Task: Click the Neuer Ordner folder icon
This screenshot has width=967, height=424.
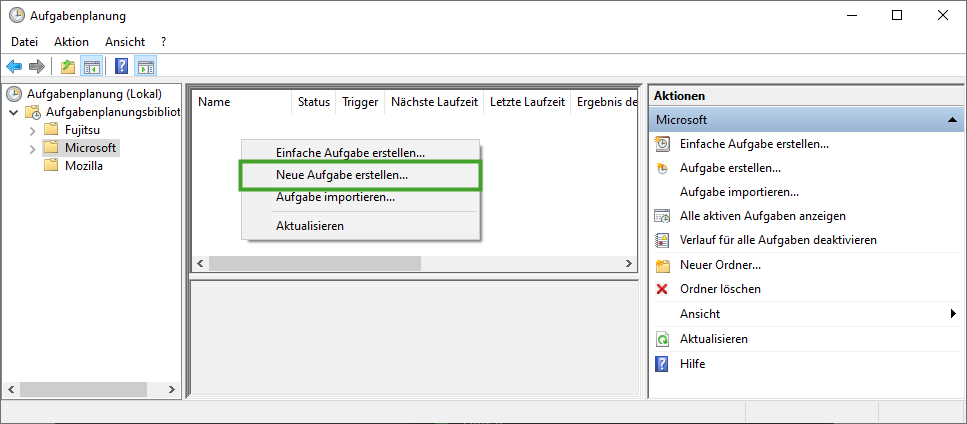Action: point(662,266)
